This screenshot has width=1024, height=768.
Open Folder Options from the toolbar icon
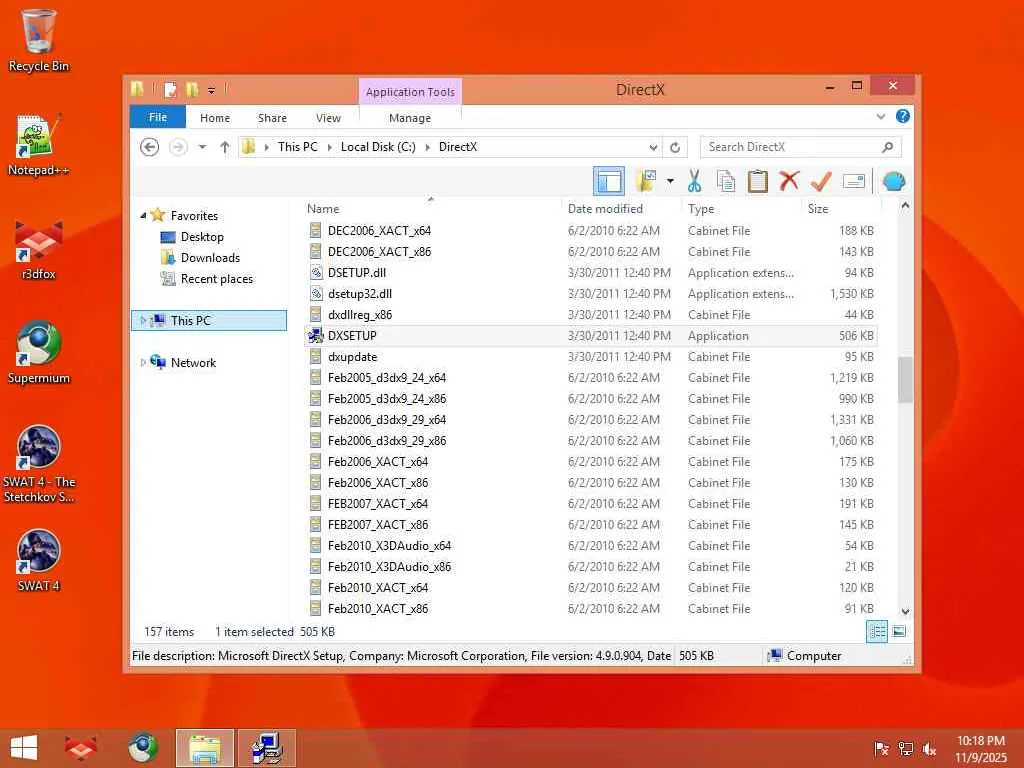pyautogui.click(x=646, y=181)
